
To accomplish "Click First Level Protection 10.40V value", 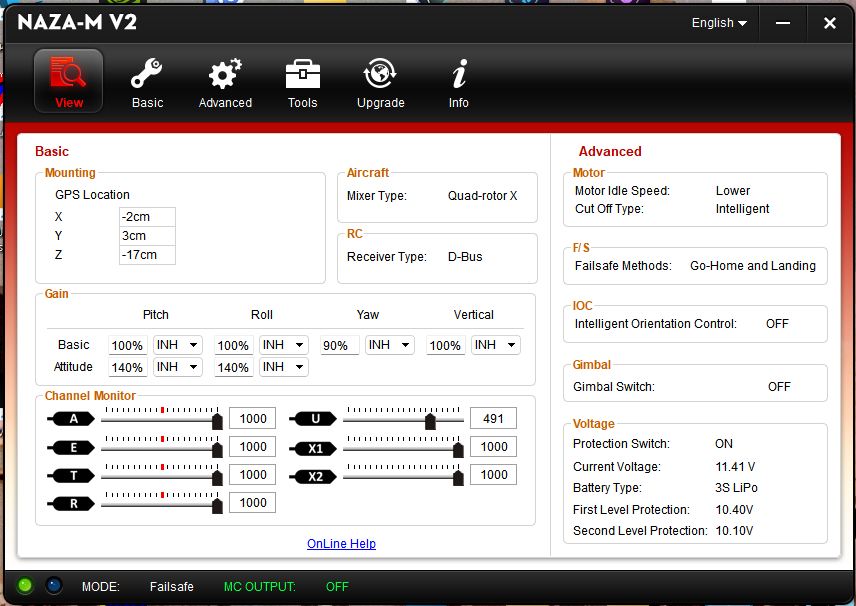I will [x=734, y=509].
